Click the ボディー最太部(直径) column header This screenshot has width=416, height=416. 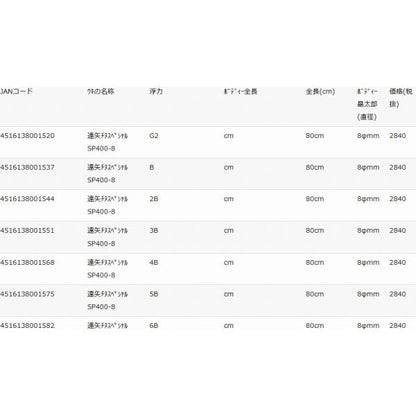tap(367, 104)
